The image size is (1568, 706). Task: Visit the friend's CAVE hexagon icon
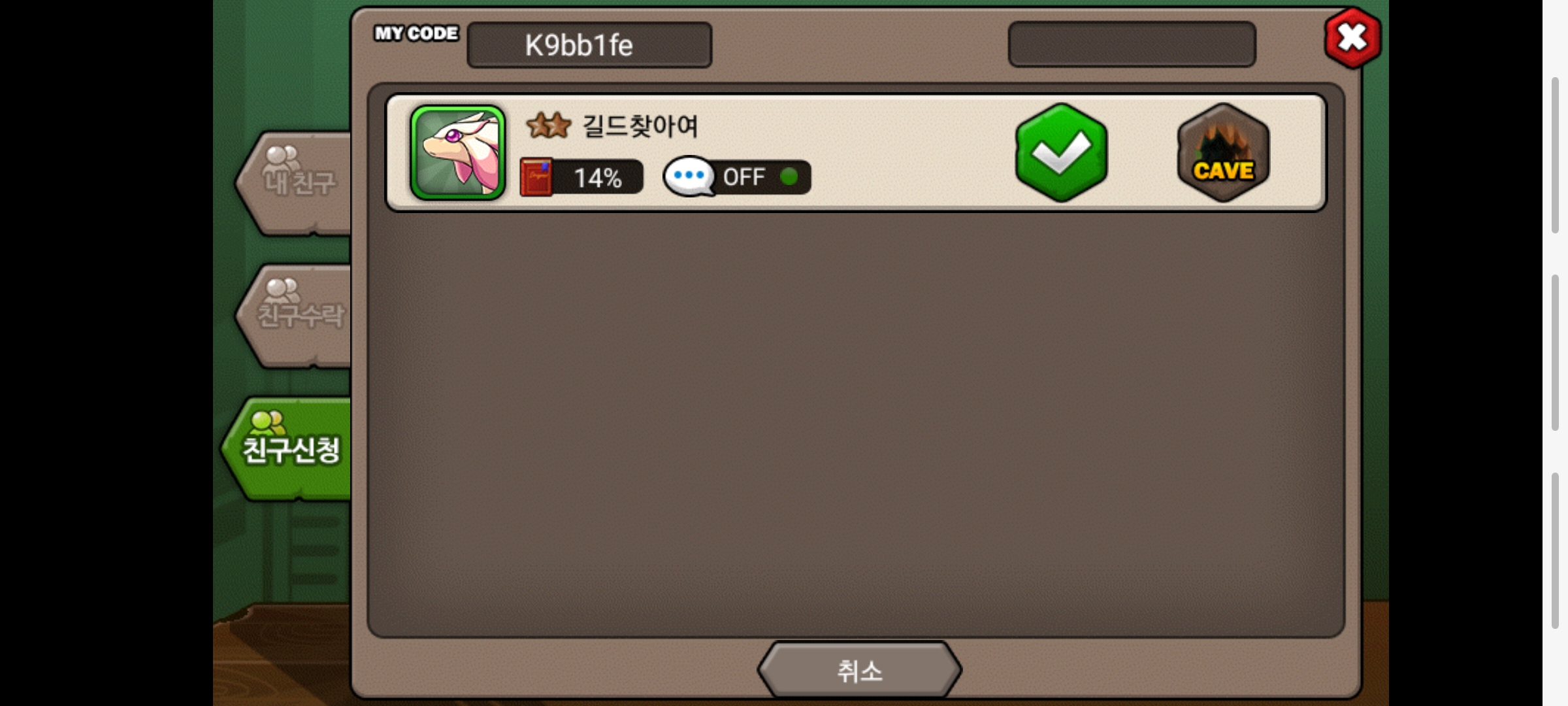[x=1223, y=152]
